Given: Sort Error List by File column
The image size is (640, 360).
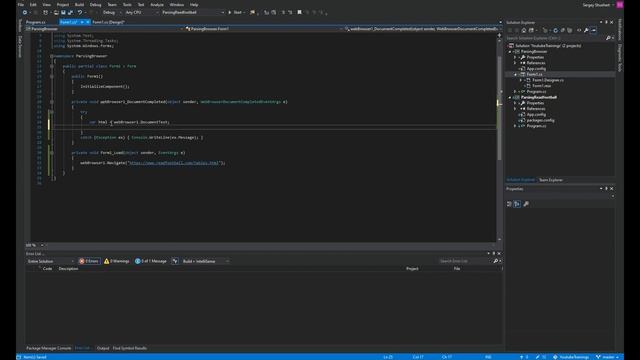Looking at the screenshot, I should click(x=457, y=269).
